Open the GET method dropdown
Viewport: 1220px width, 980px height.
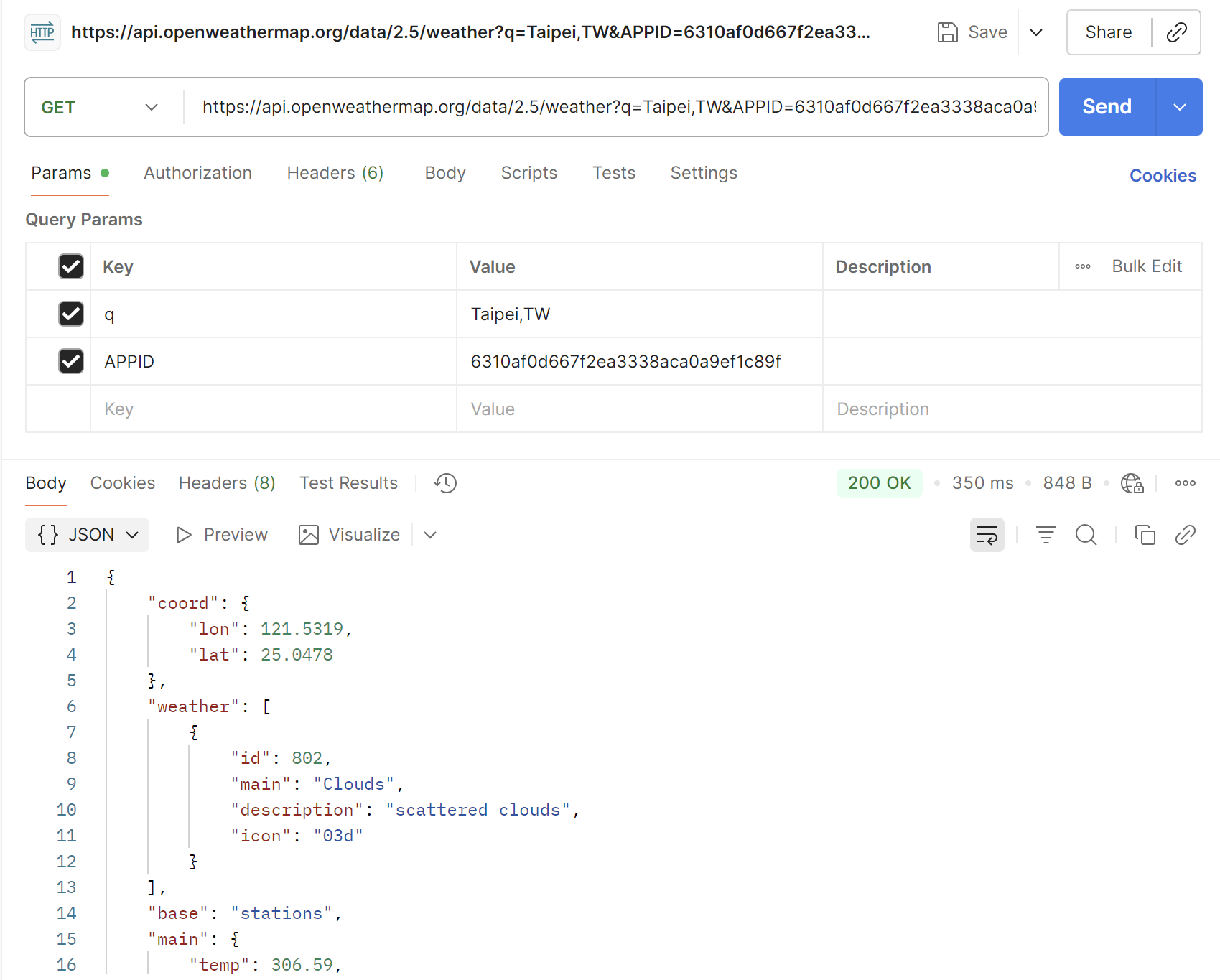[99, 107]
